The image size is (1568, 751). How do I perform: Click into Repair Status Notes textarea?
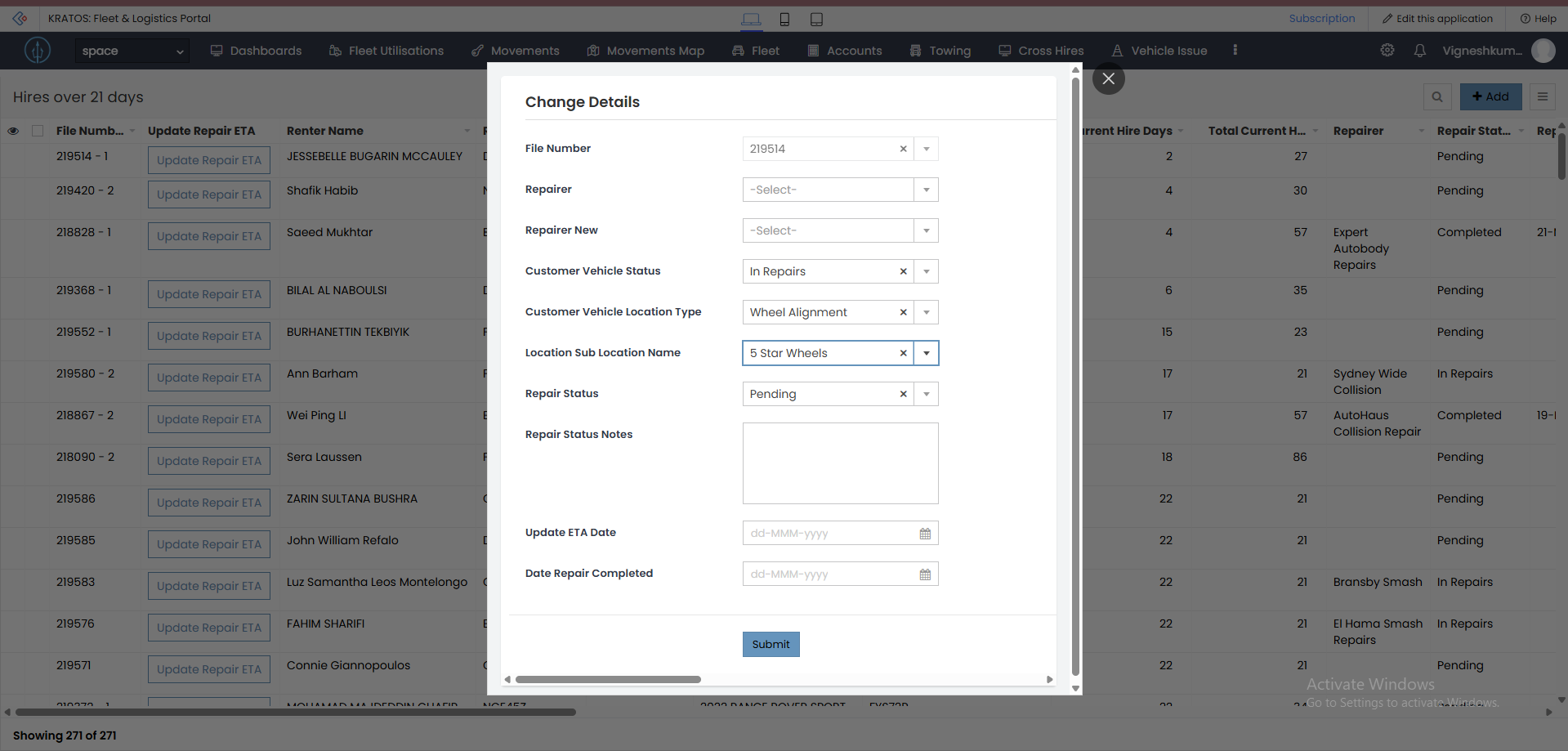pos(840,463)
